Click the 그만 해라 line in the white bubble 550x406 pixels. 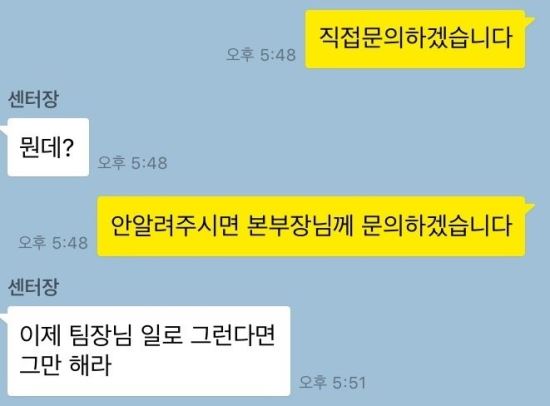click(x=66, y=365)
